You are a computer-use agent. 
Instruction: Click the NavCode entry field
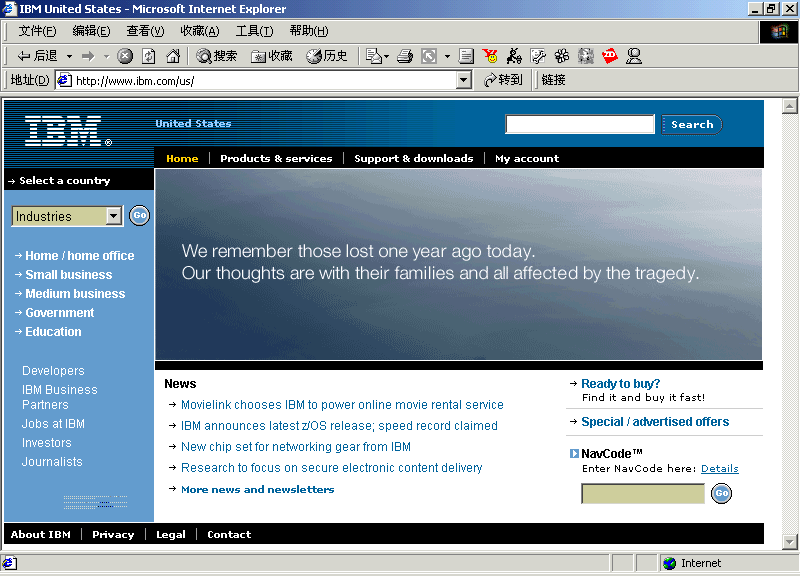643,493
